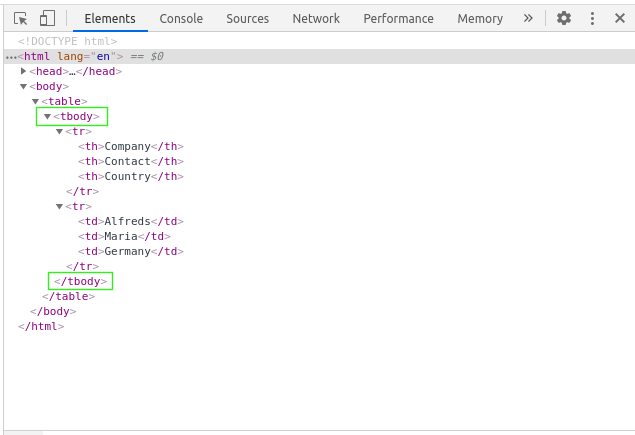The height and width of the screenshot is (435, 635).
Task: Select the td Maria node
Action: pos(124,236)
